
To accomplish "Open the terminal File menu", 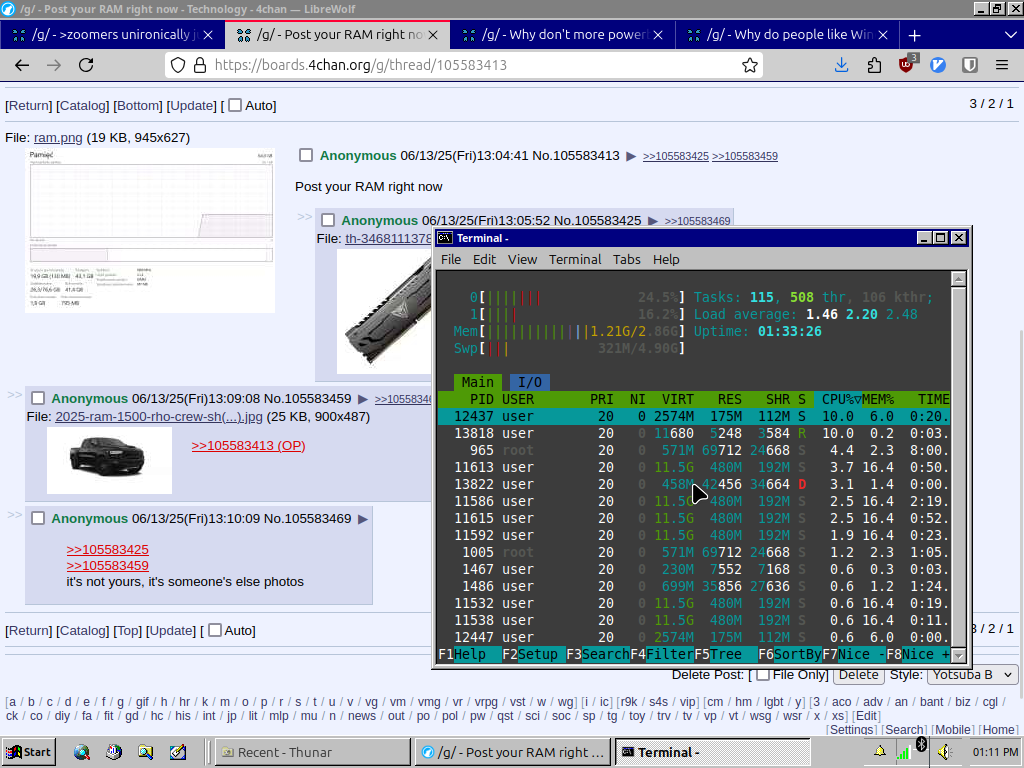I will pyautogui.click(x=451, y=259).
